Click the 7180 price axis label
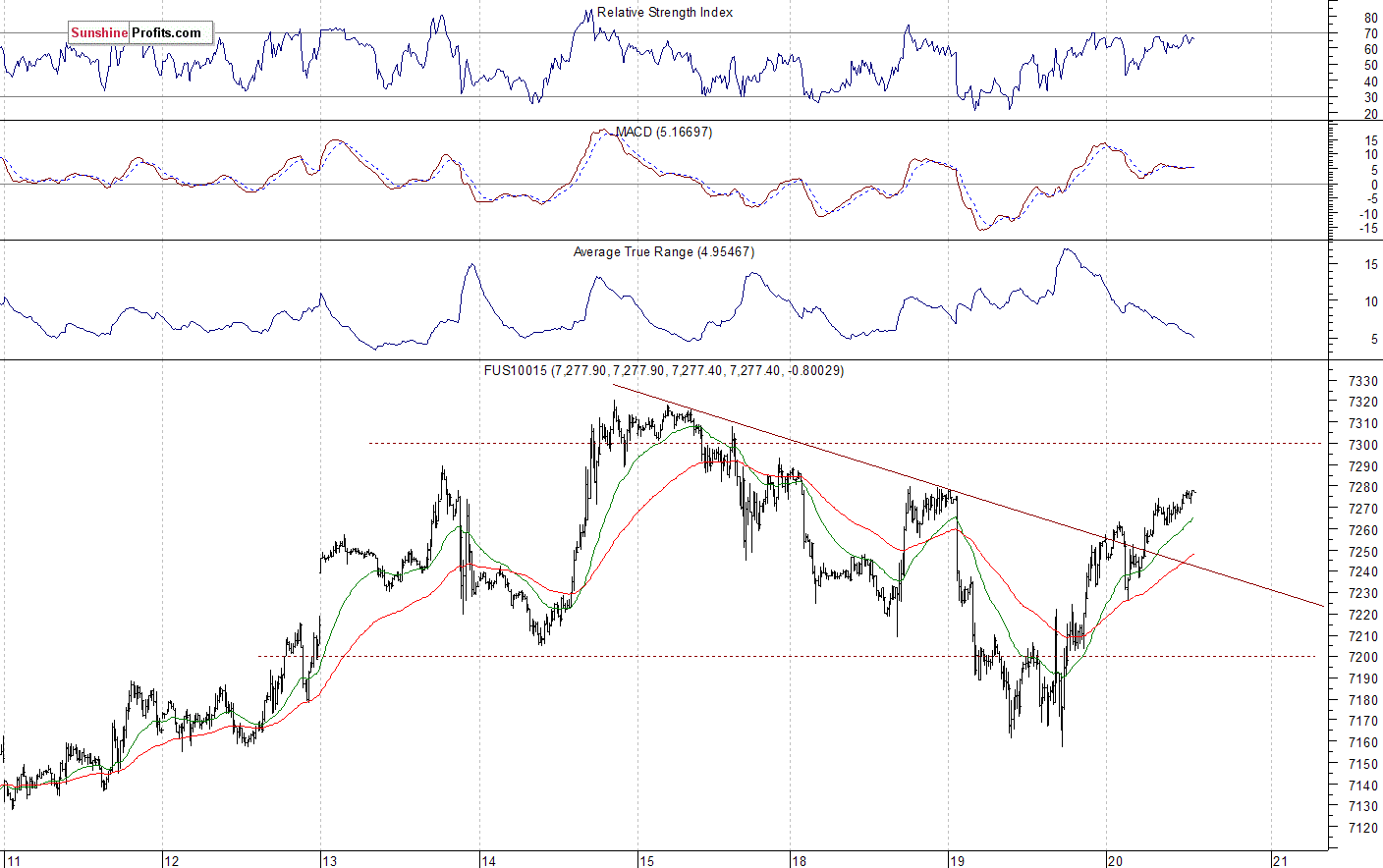1383x868 pixels. [1363, 700]
